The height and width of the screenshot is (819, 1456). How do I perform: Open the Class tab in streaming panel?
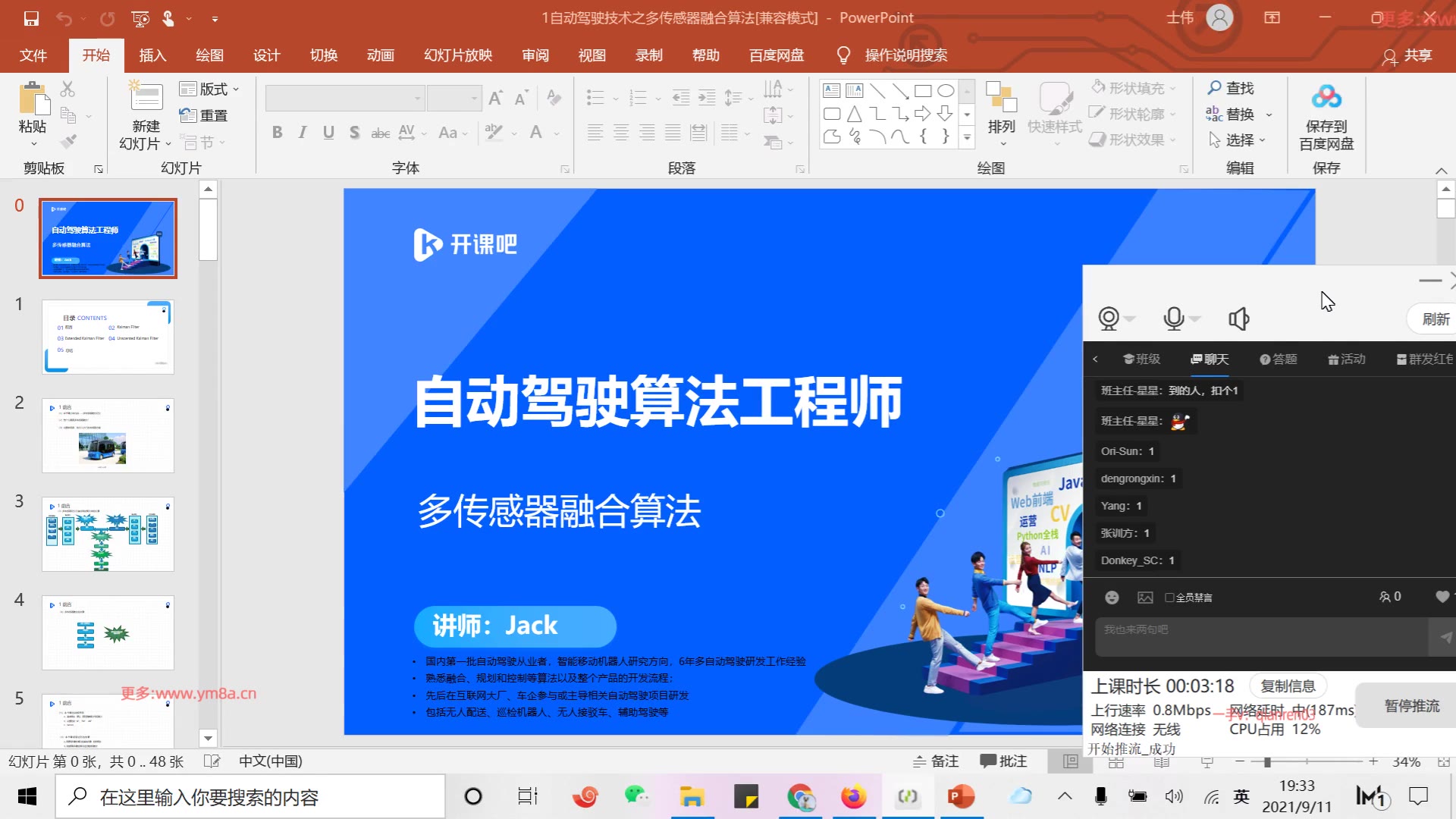point(1142,359)
